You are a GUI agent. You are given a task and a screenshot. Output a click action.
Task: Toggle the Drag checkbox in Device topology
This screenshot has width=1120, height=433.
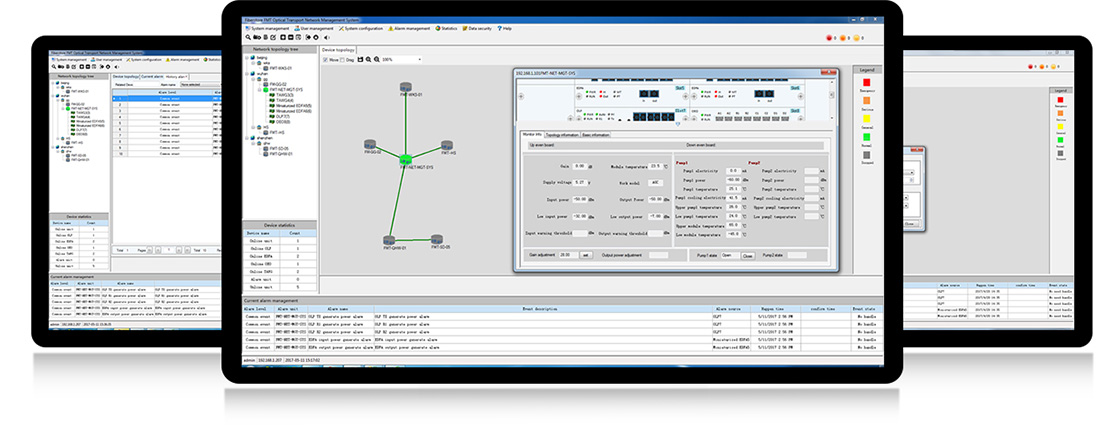[x=342, y=59]
